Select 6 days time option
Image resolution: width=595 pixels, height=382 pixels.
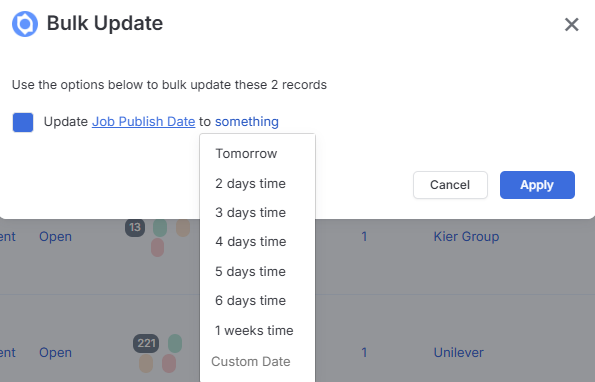point(250,301)
